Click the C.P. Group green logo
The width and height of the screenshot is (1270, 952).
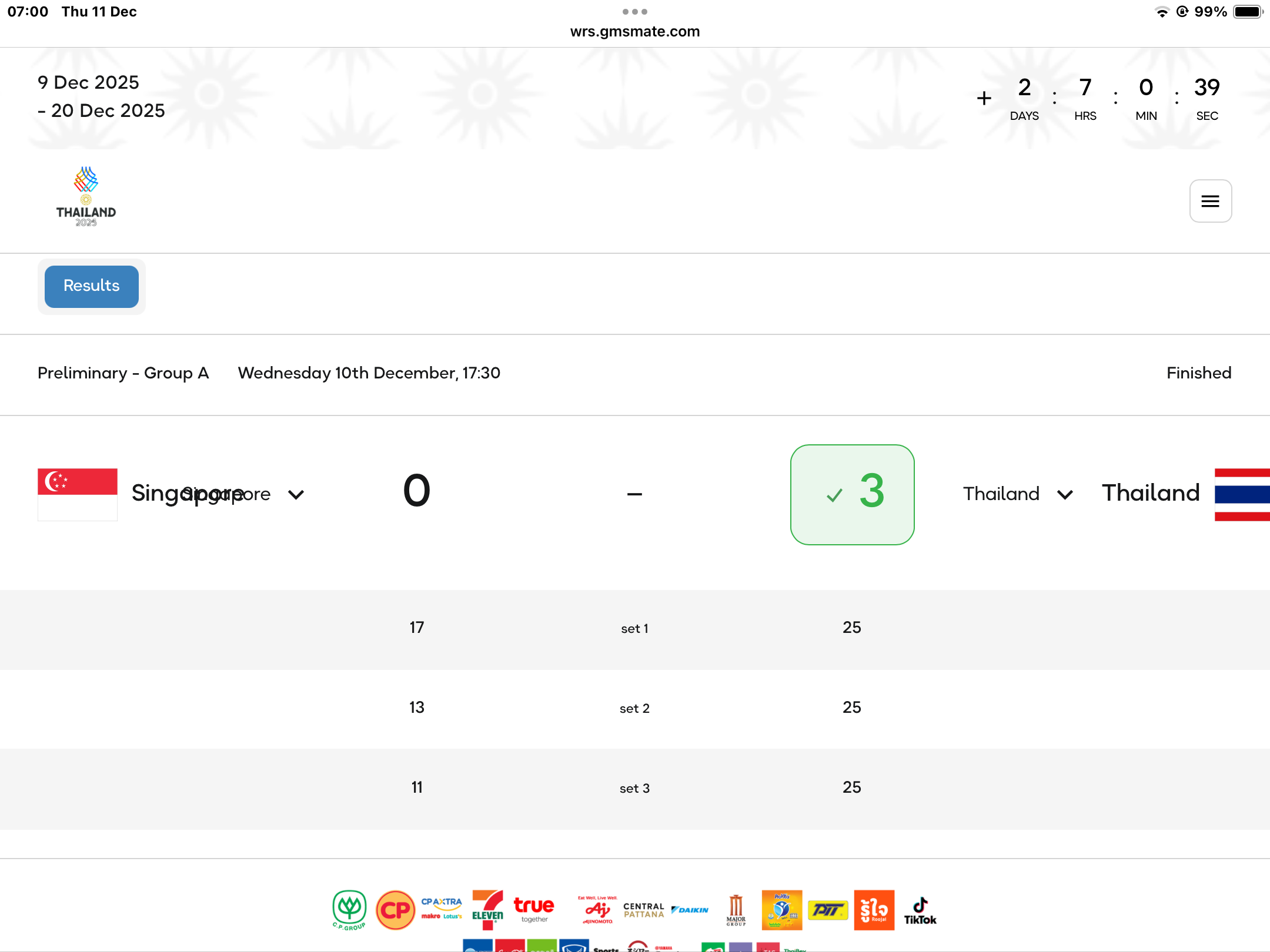[x=349, y=910]
